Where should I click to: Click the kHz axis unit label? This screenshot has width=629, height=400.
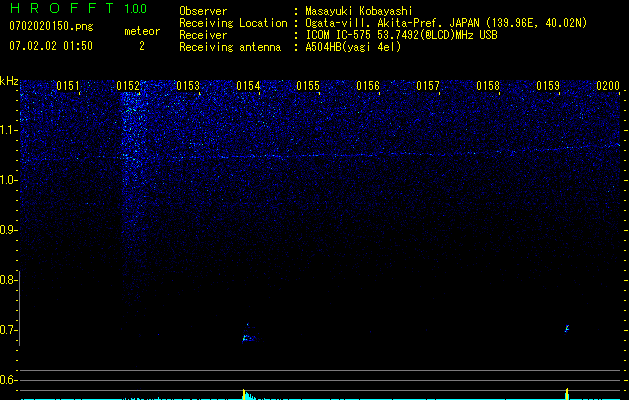click(x=9, y=81)
